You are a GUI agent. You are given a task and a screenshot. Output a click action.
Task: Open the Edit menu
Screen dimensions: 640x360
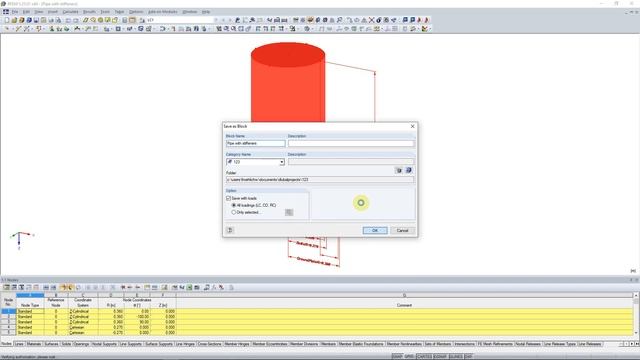[x=27, y=12]
